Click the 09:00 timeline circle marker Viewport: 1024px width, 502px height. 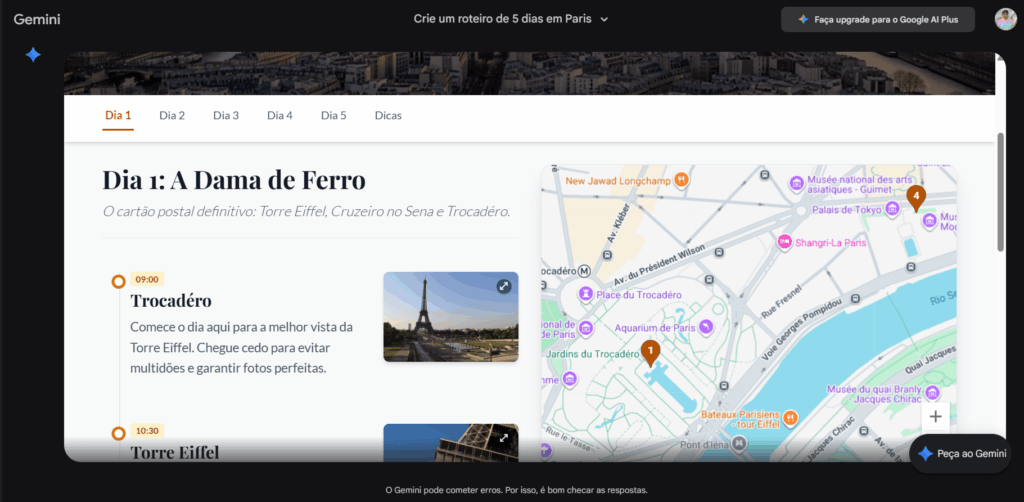click(x=118, y=281)
